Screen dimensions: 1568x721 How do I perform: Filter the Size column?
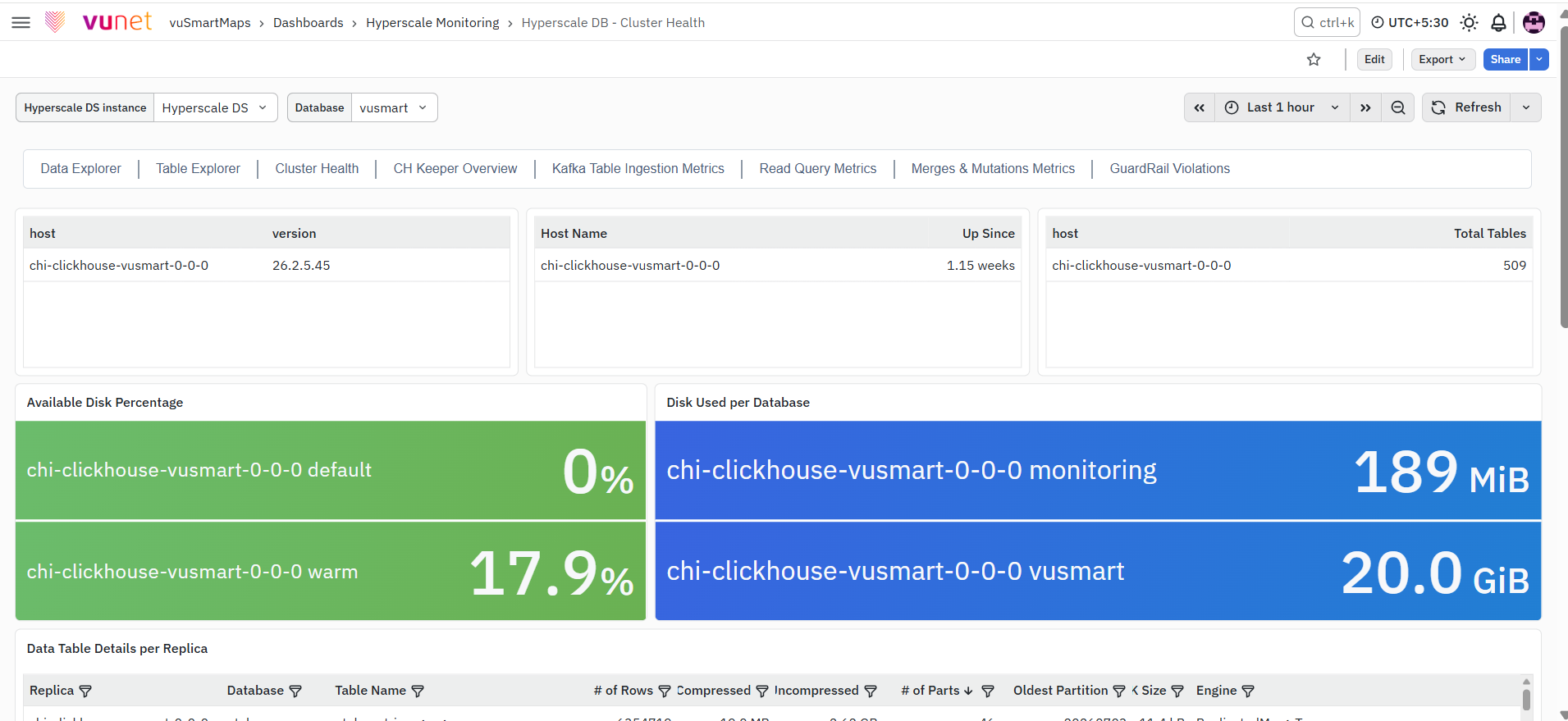point(1177,691)
